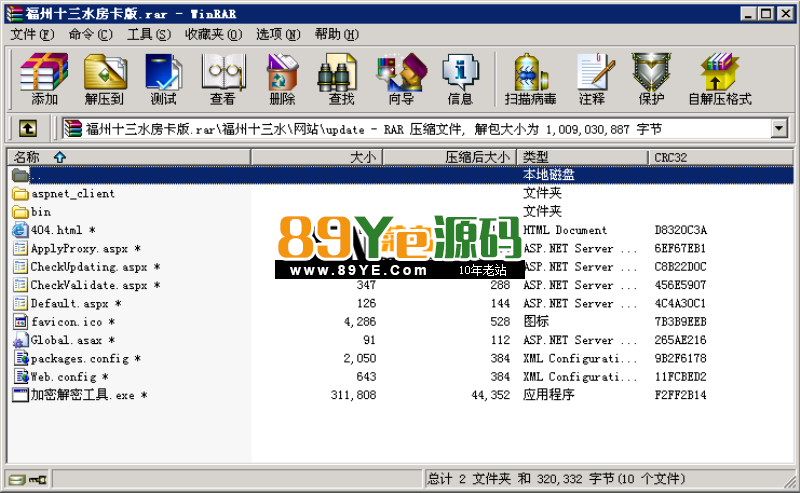The image size is (800, 493).
Task: Sort by 类型 column header
Action: pyautogui.click(x=582, y=157)
